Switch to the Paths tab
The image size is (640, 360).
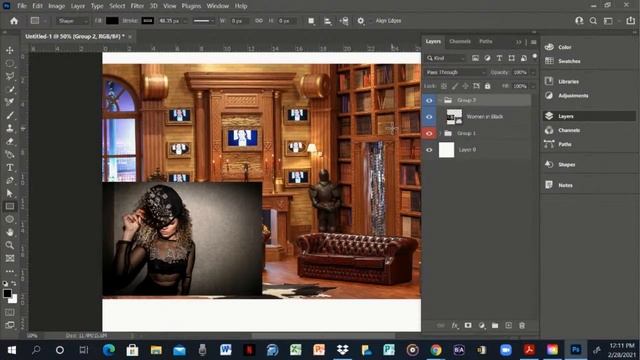click(x=485, y=41)
